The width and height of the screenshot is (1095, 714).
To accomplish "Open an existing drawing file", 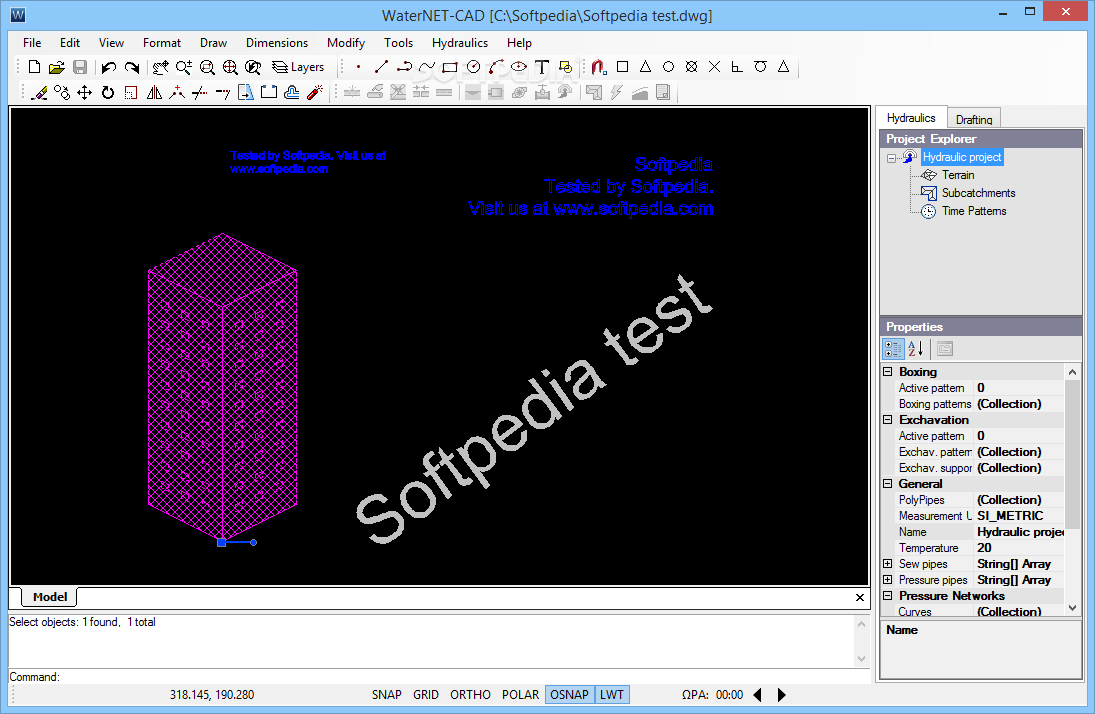I will [57, 67].
